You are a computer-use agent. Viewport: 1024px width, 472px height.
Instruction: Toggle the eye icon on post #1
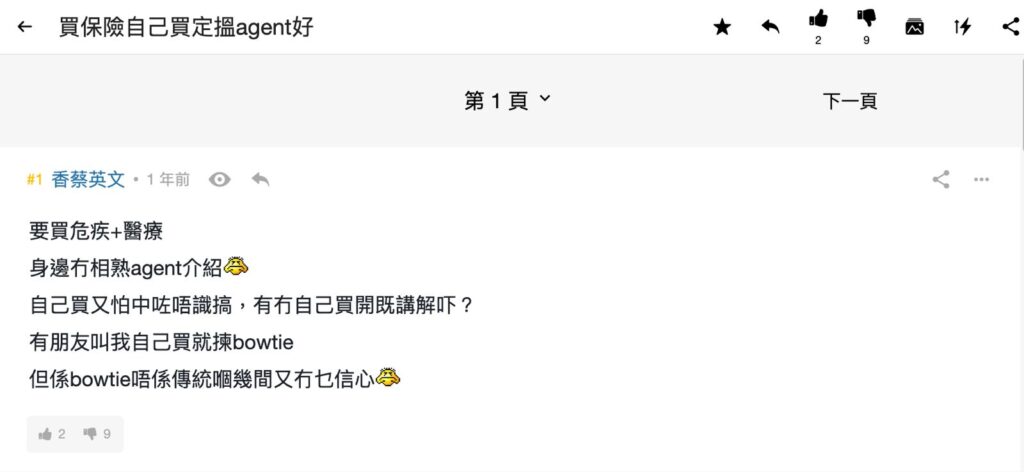coord(219,180)
